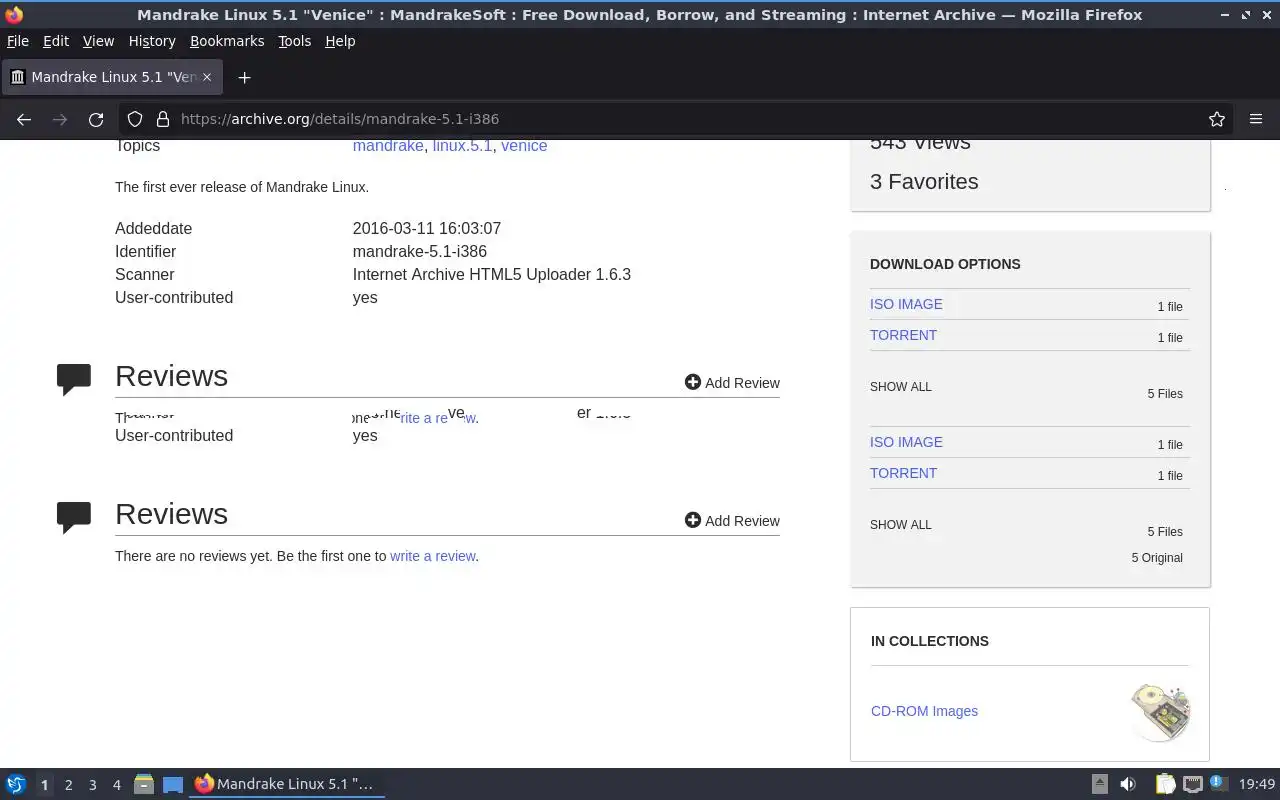The image size is (1280, 800).
Task: Click the 'Scanner' label
Action: click(145, 275)
